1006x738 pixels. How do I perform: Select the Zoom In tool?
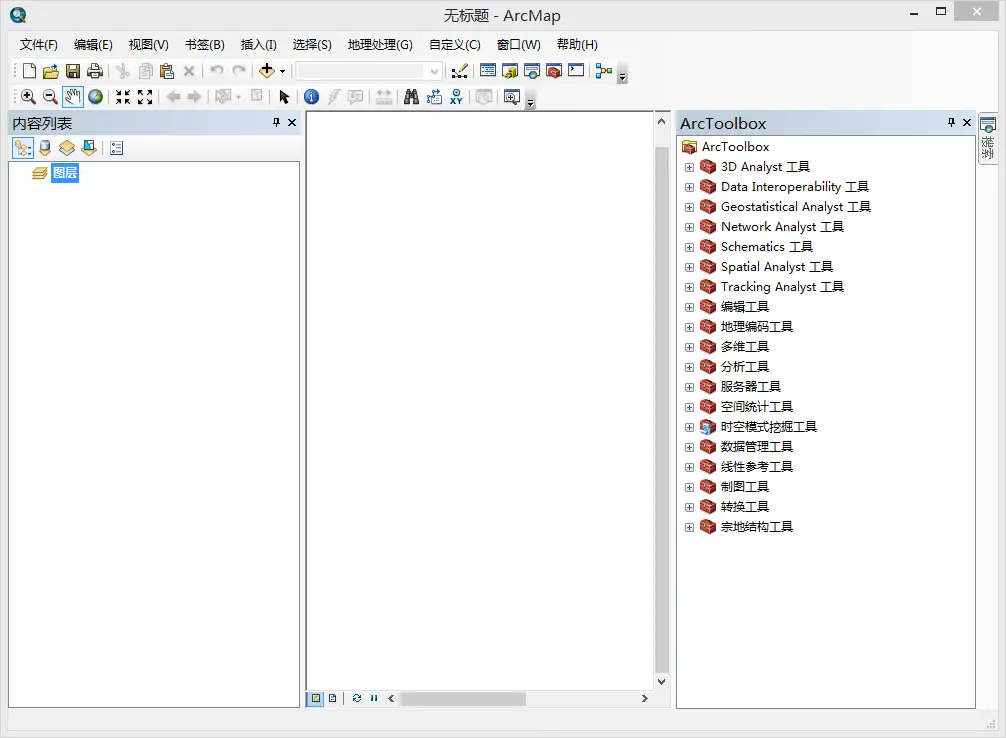(28, 97)
